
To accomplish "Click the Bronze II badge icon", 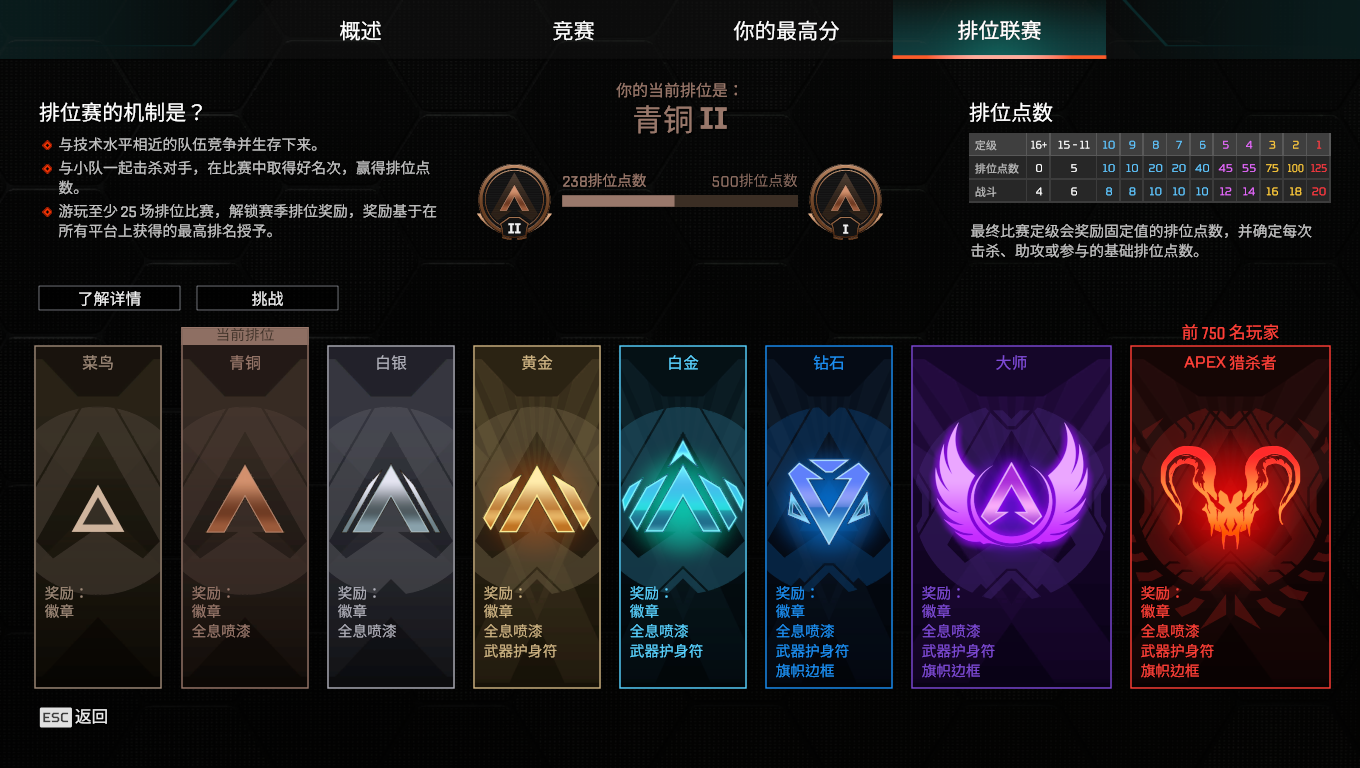I will coord(514,201).
